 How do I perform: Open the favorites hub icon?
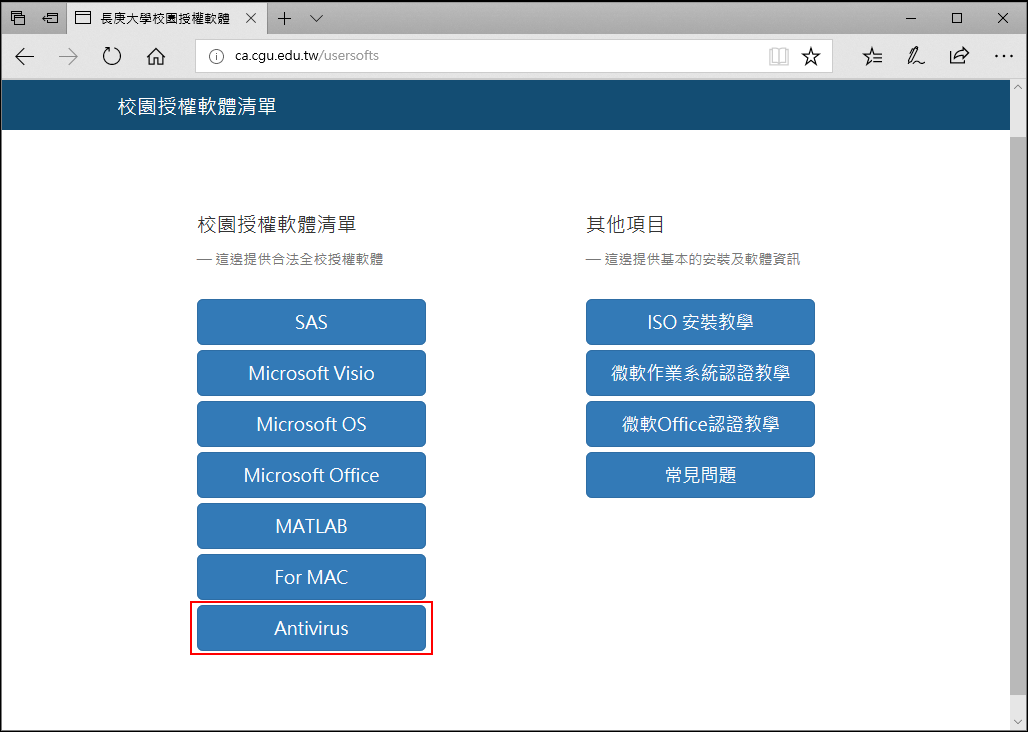(x=872, y=56)
